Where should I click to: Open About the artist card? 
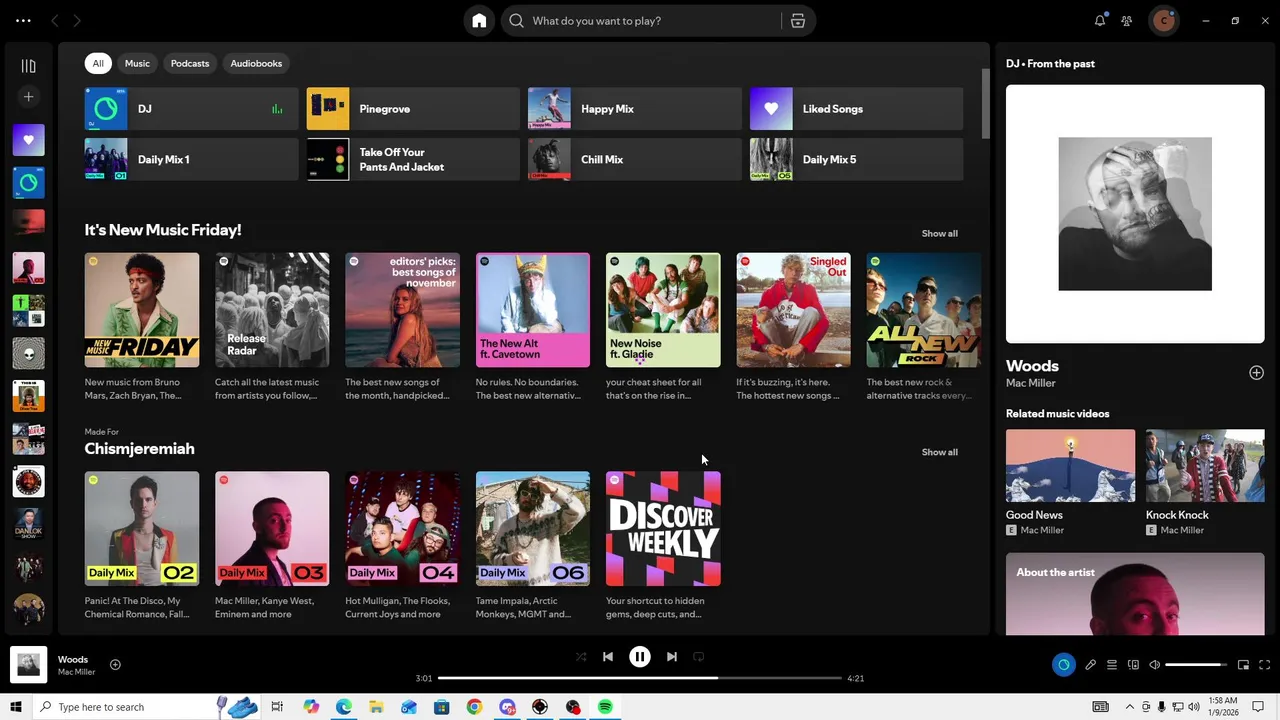pos(1135,594)
